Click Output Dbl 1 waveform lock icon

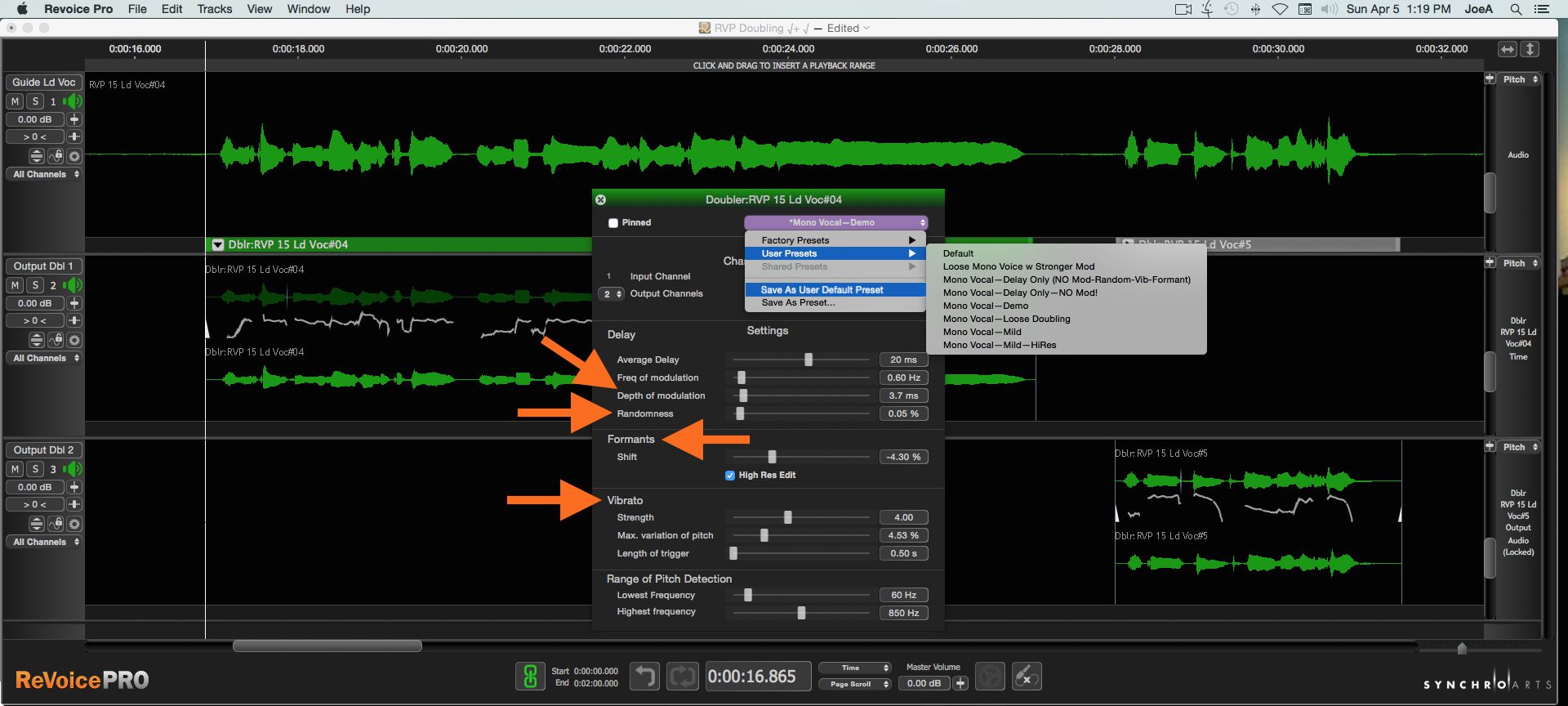point(56,340)
